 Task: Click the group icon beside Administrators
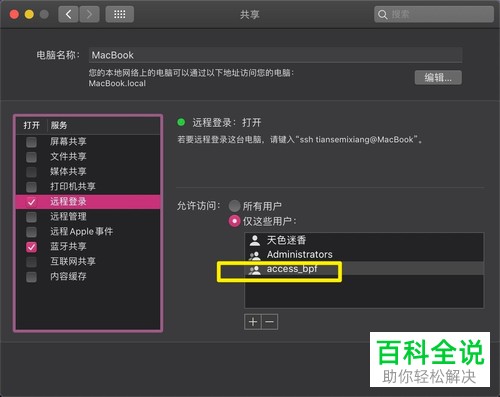(255, 255)
